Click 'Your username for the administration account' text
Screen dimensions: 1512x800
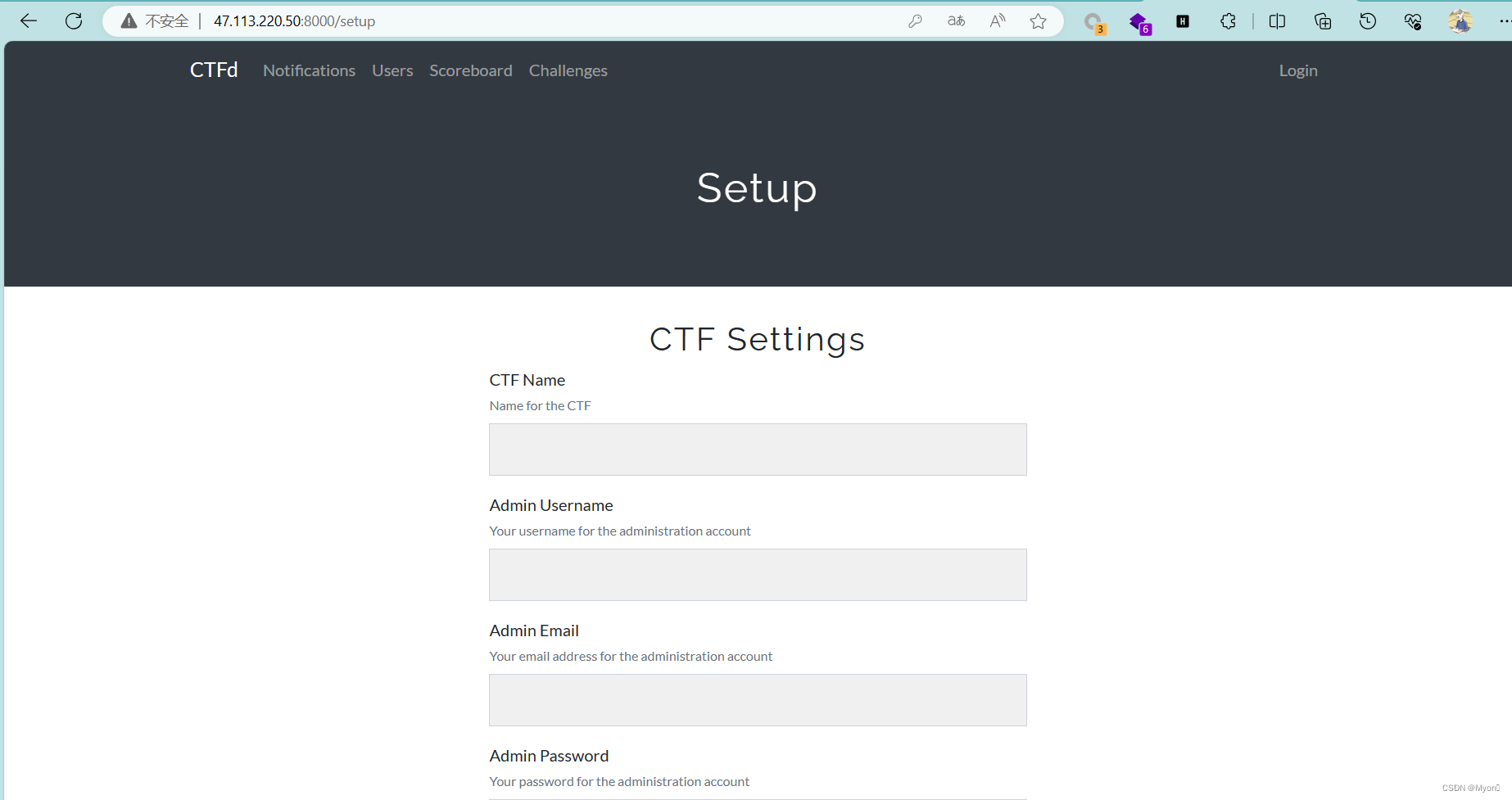coord(620,531)
